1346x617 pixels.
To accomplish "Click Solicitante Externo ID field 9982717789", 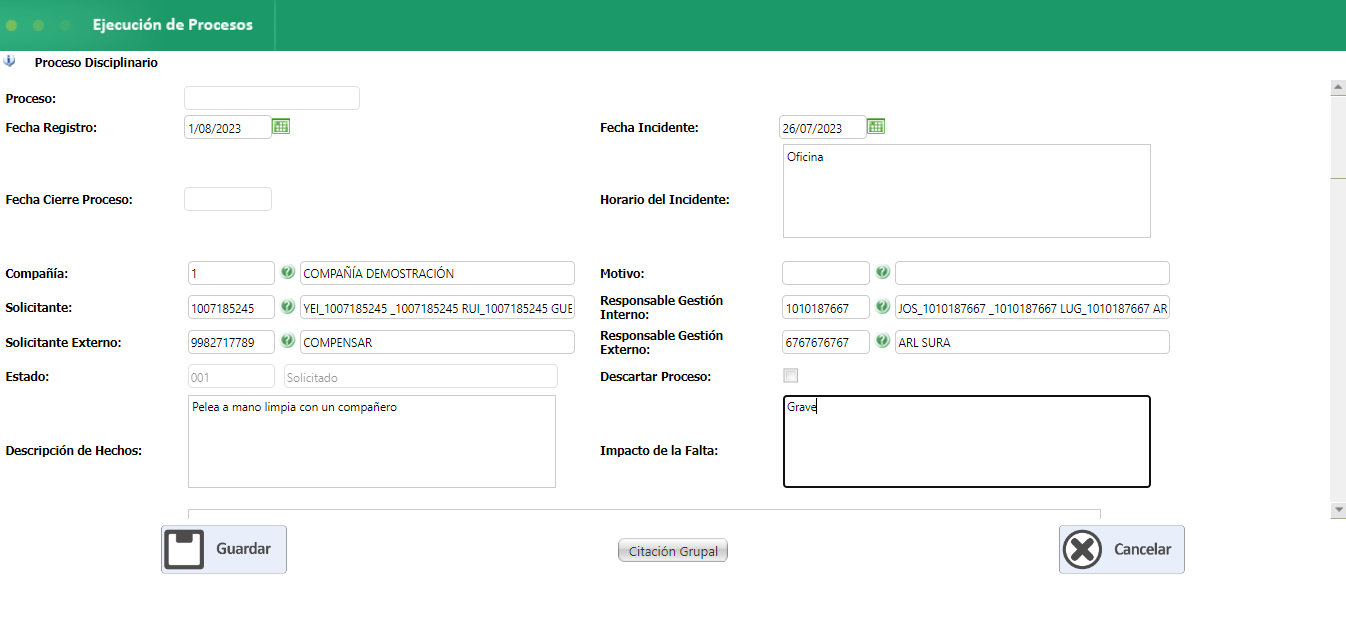I will click(x=231, y=342).
